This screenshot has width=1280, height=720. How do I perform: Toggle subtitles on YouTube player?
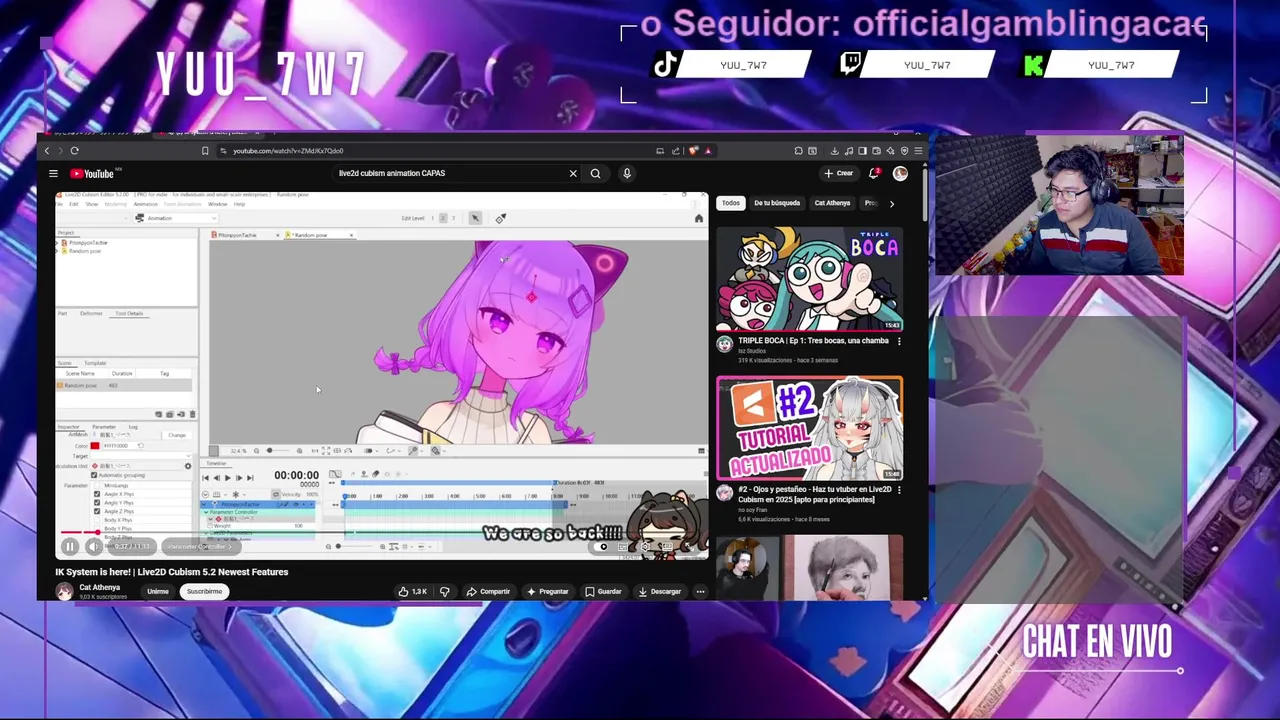[623, 546]
